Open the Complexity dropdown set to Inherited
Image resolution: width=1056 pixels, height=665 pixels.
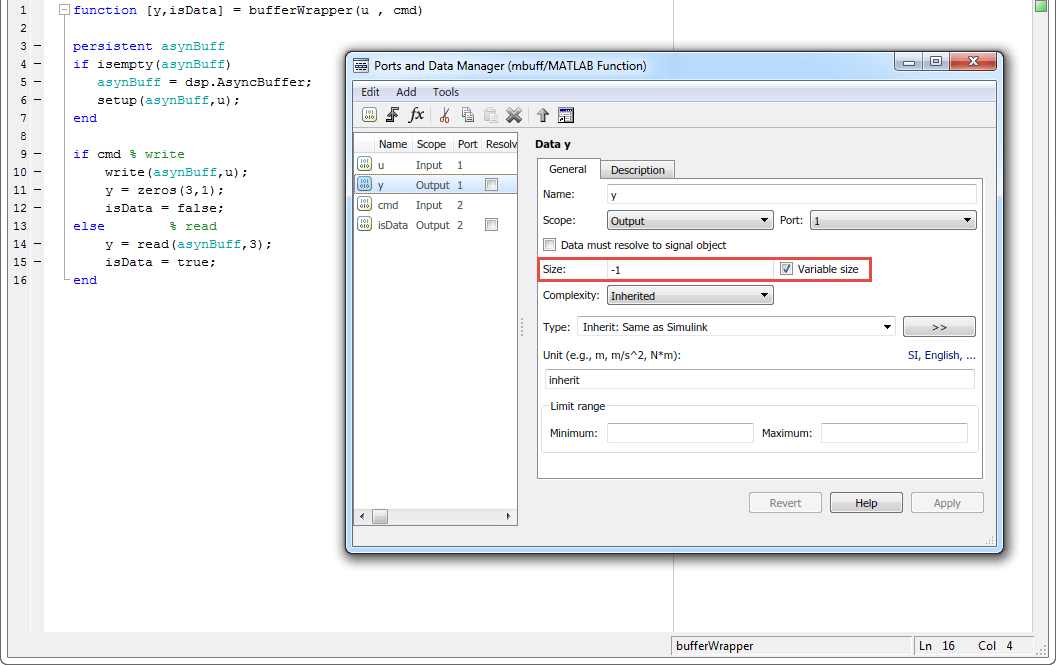tap(690, 295)
